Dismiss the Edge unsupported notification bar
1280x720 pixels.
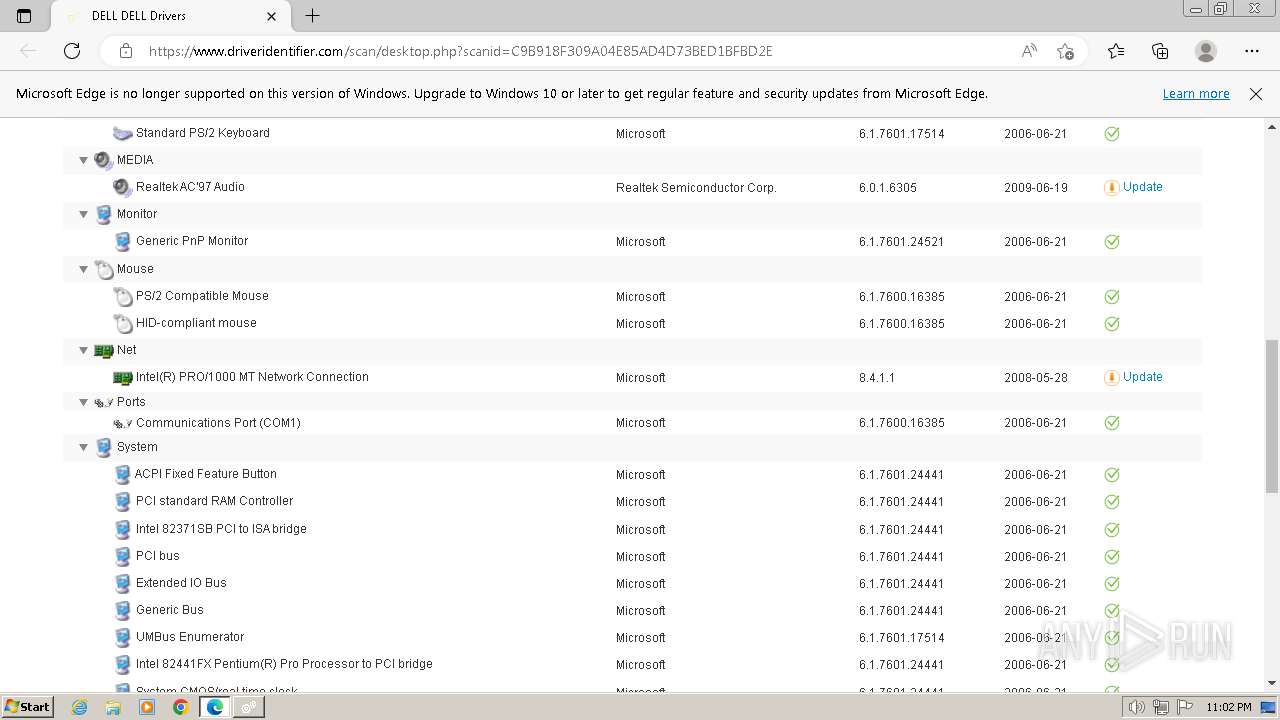pos(1256,94)
